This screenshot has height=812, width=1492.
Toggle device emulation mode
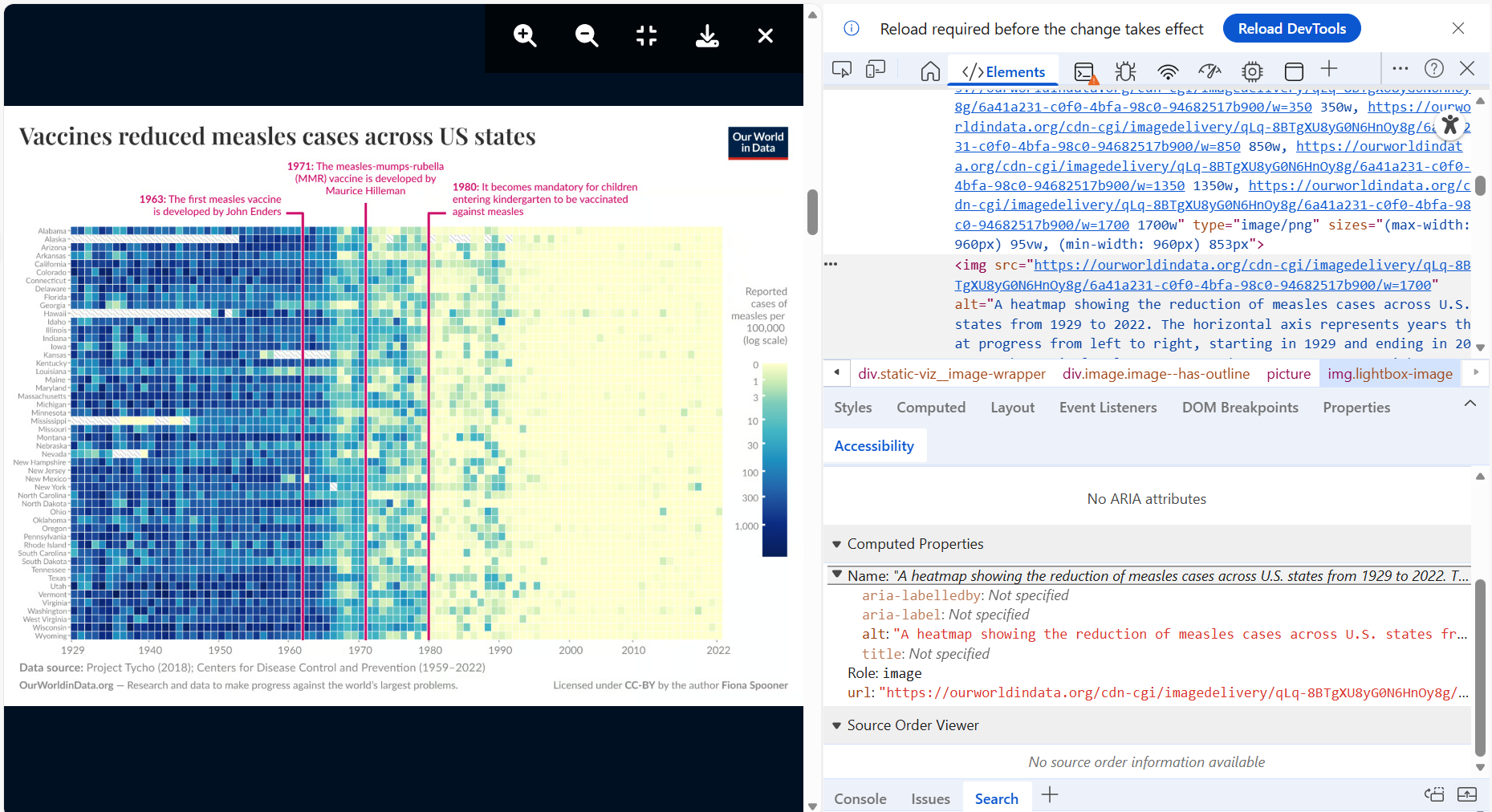point(876,69)
